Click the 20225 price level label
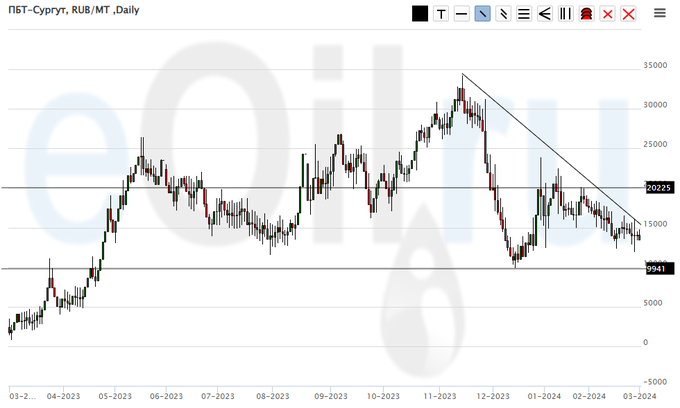Image resolution: width=680 pixels, height=408 pixels. pos(656,186)
